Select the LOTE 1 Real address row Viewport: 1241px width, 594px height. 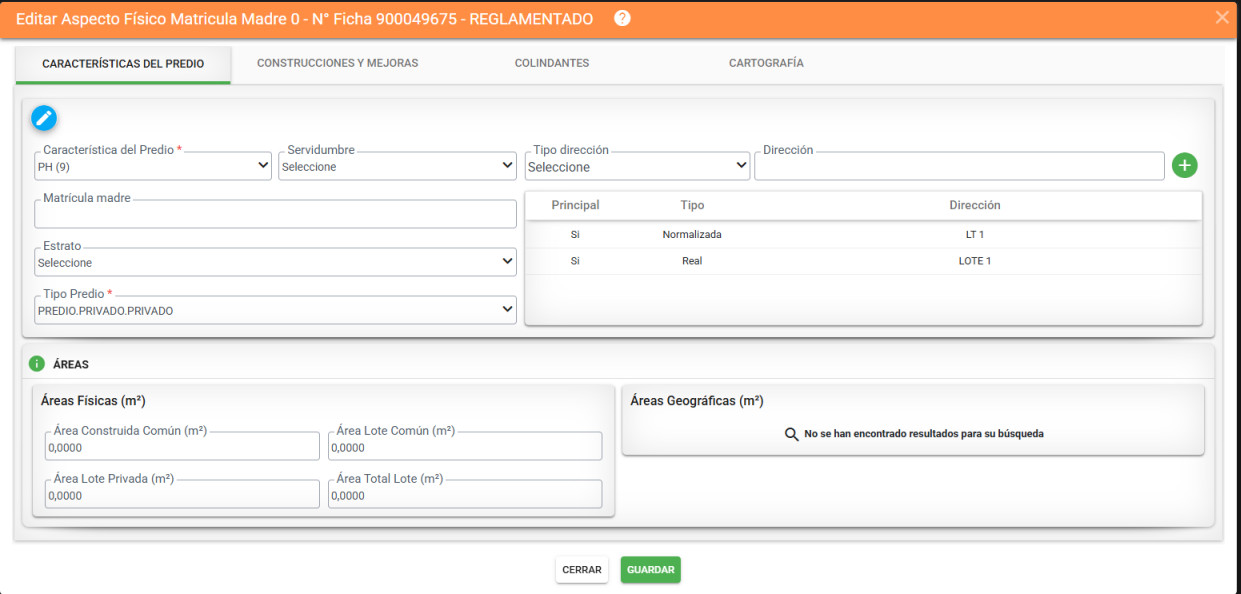pos(863,261)
